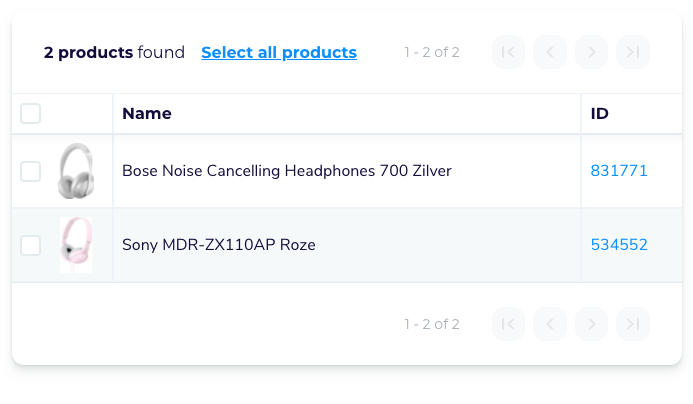Click previous page arrow in bottom pagination
Image resolution: width=693 pixels, height=404 pixels.
coord(550,324)
